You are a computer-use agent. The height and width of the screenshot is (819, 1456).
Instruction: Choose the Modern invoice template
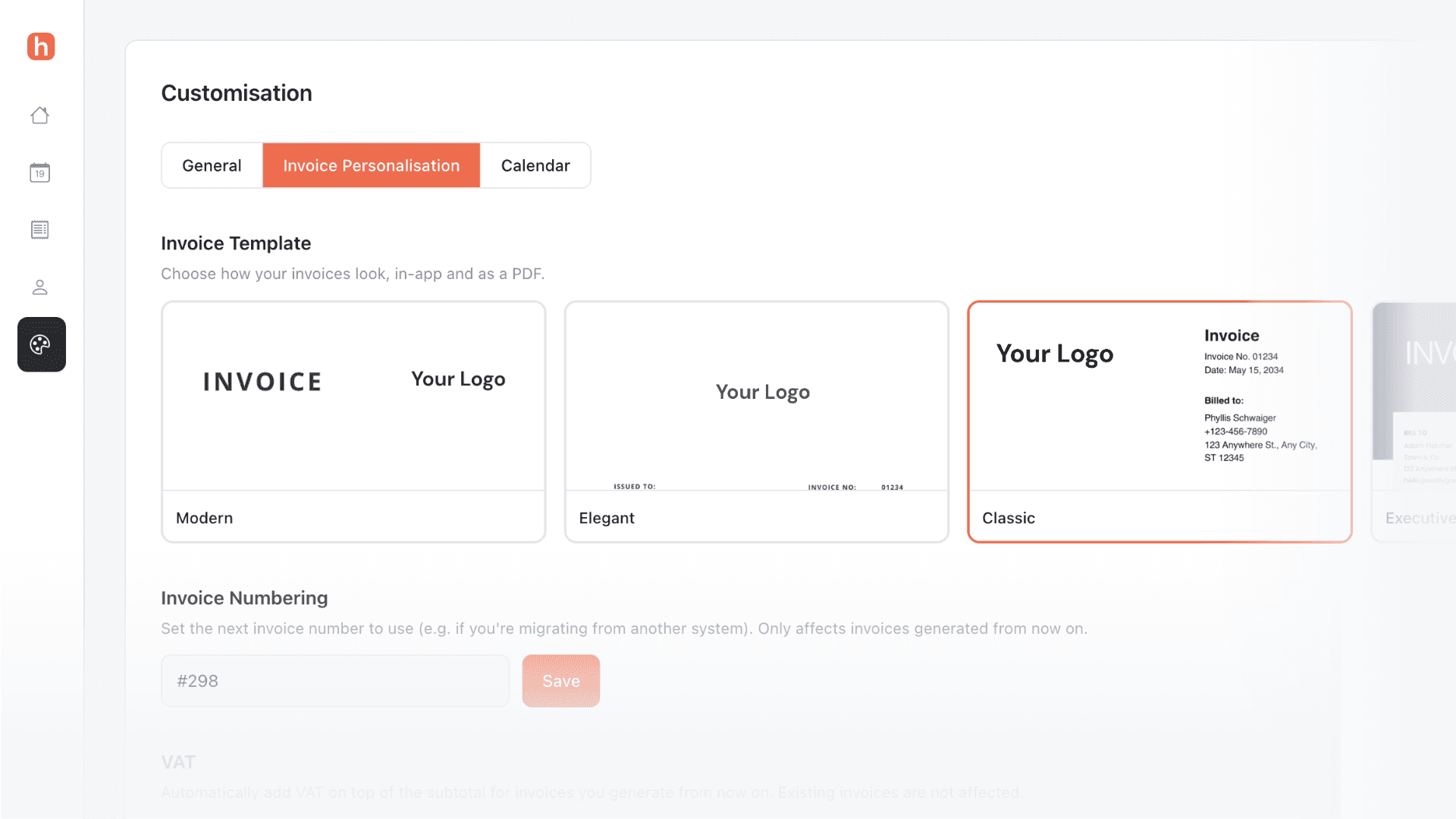click(353, 422)
